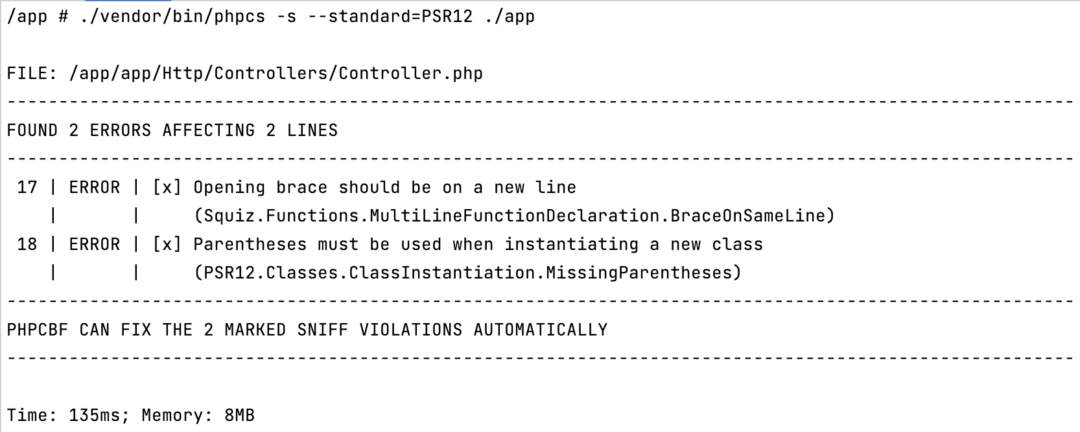This screenshot has width=1080, height=432.
Task: Click line number 18 in the report
Action: 26,244
